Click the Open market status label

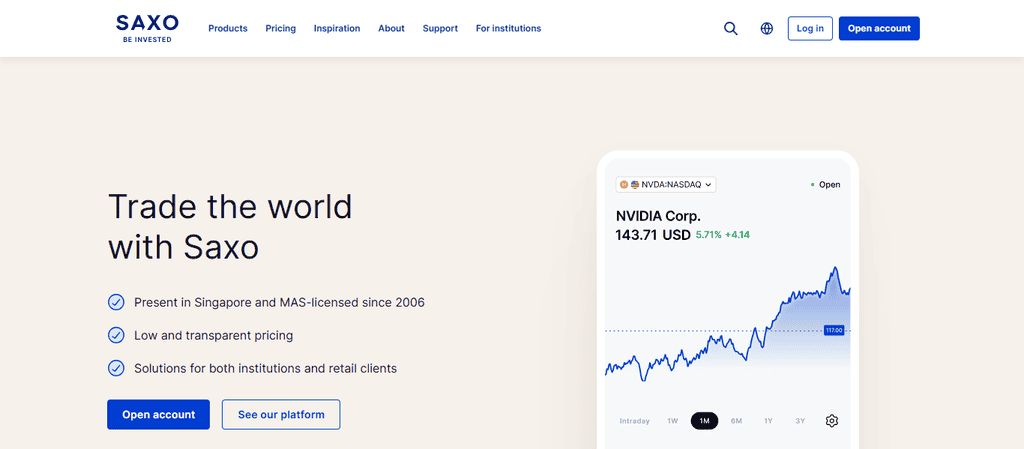point(829,185)
